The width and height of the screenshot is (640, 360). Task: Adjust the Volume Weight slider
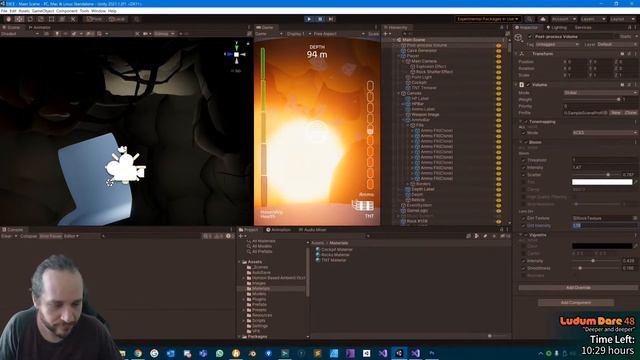tap(592, 99)
